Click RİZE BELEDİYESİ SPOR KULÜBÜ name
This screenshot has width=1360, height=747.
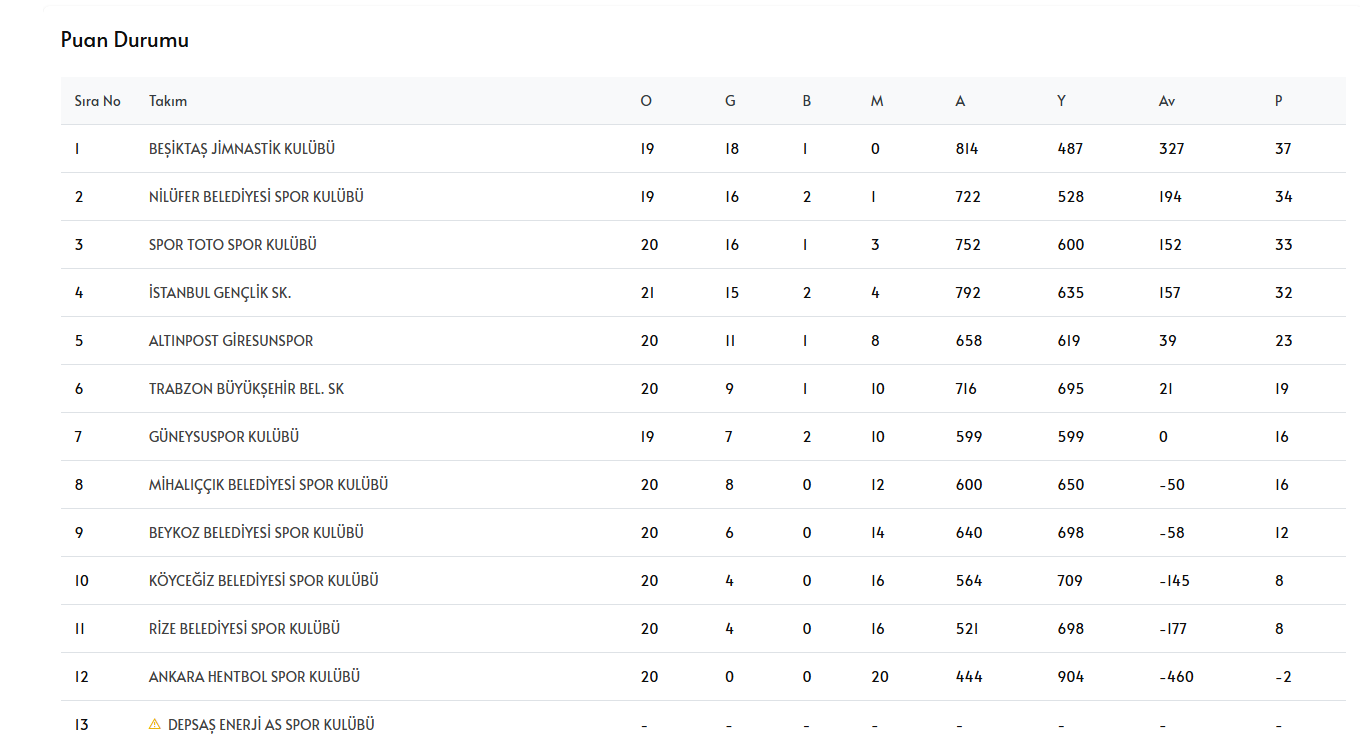244,629
